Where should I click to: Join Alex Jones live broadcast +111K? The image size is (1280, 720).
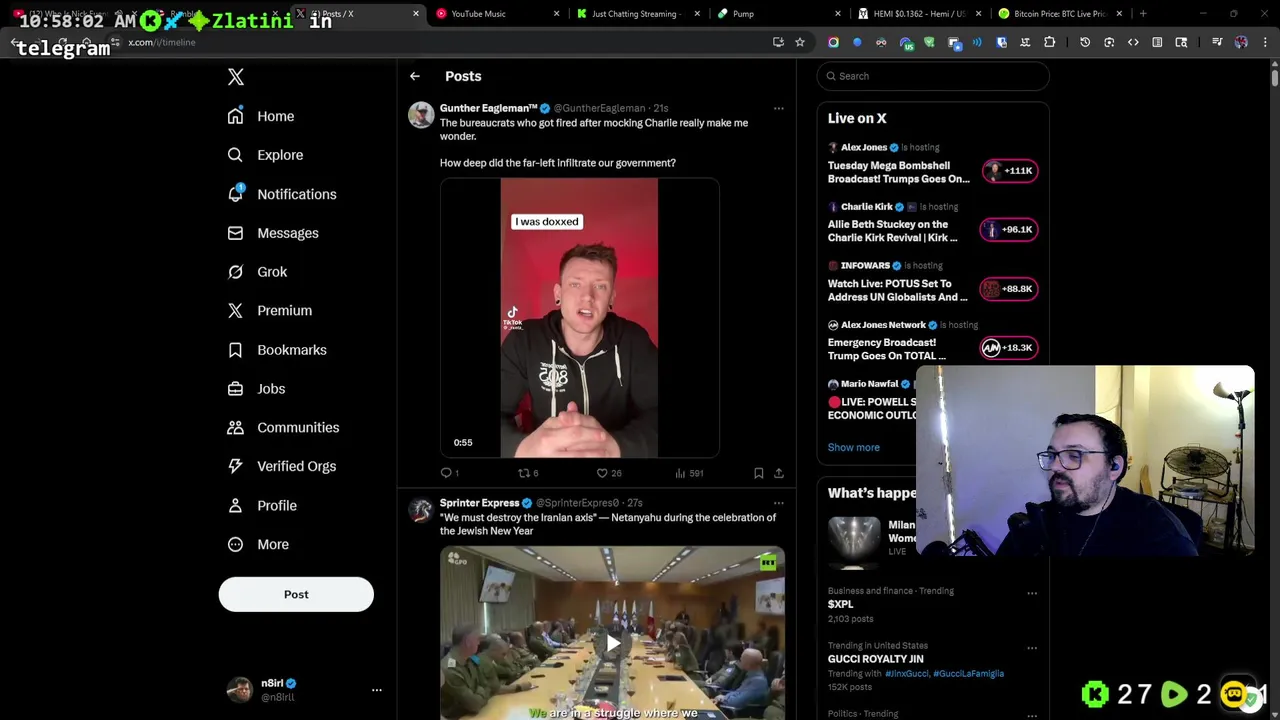tap(1009, 171)
